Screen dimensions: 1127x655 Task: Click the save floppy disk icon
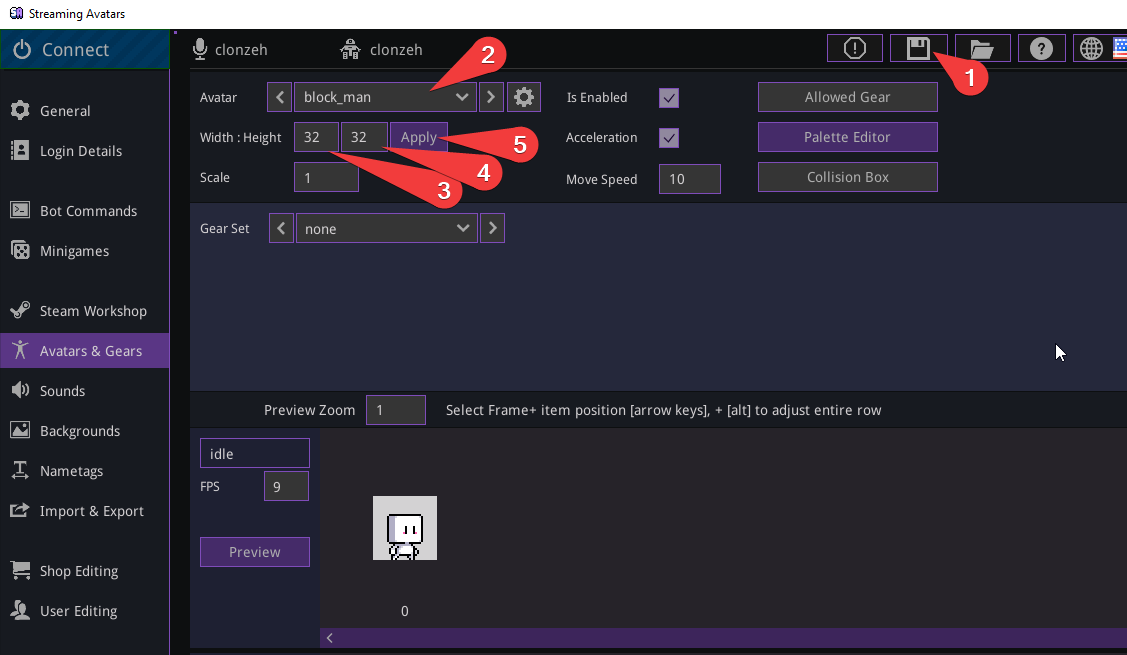point(917,48)
